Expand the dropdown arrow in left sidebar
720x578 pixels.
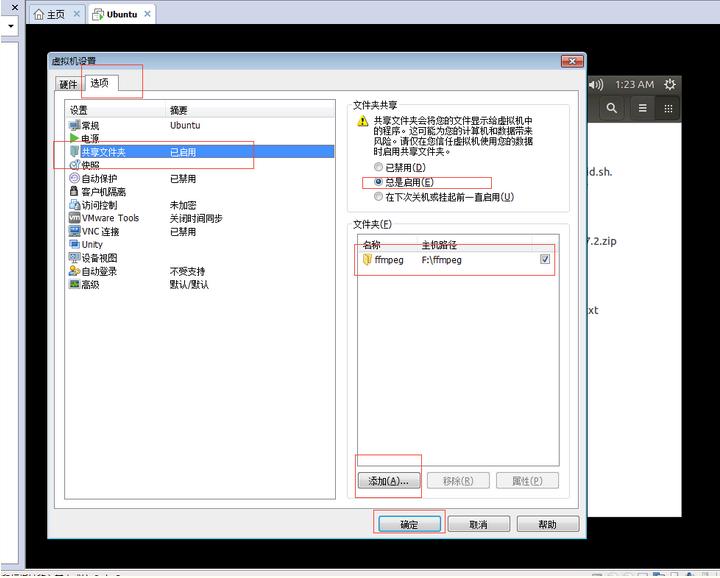[10, 26]
